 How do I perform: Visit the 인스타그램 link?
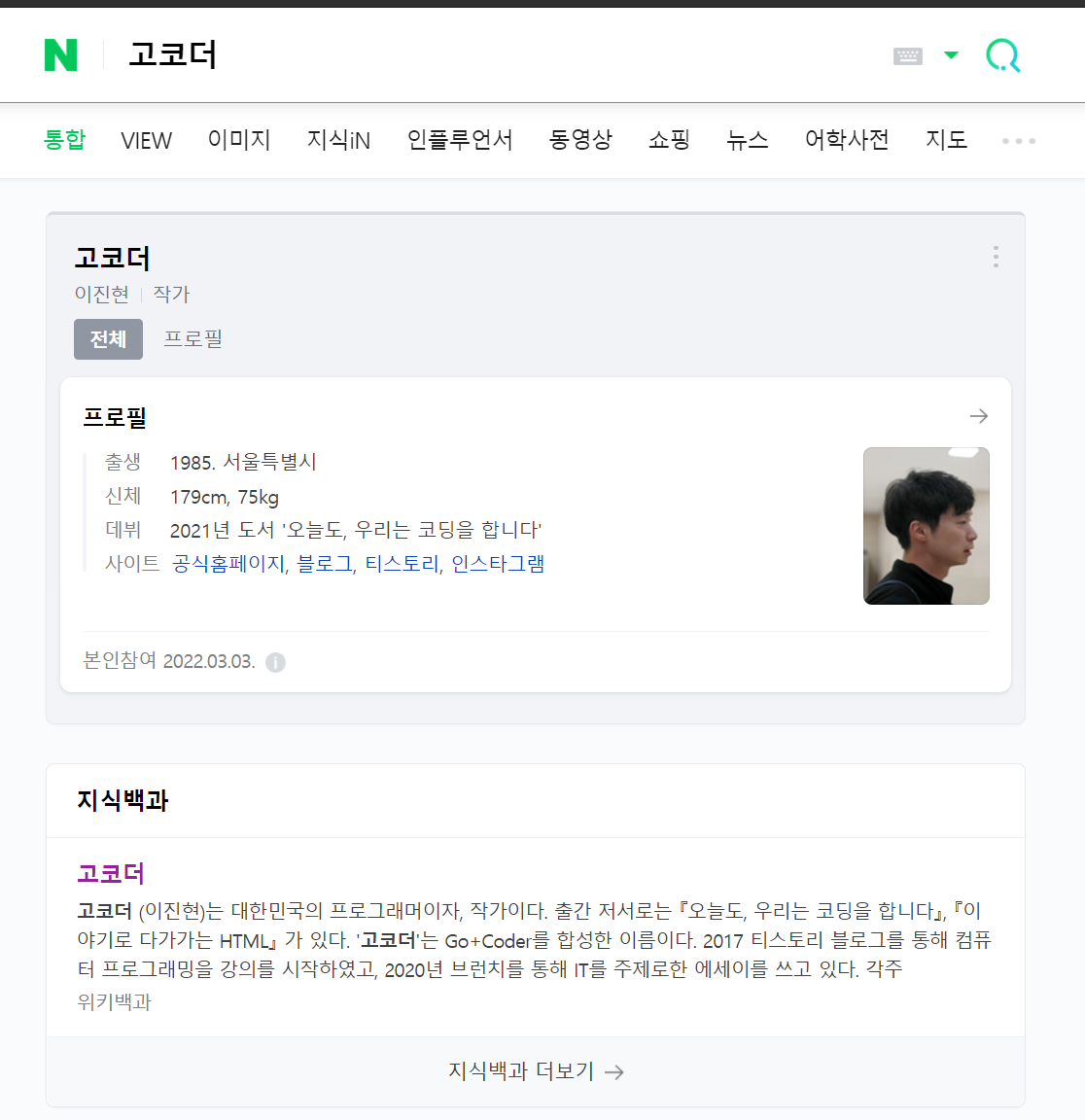click(498, 564)
